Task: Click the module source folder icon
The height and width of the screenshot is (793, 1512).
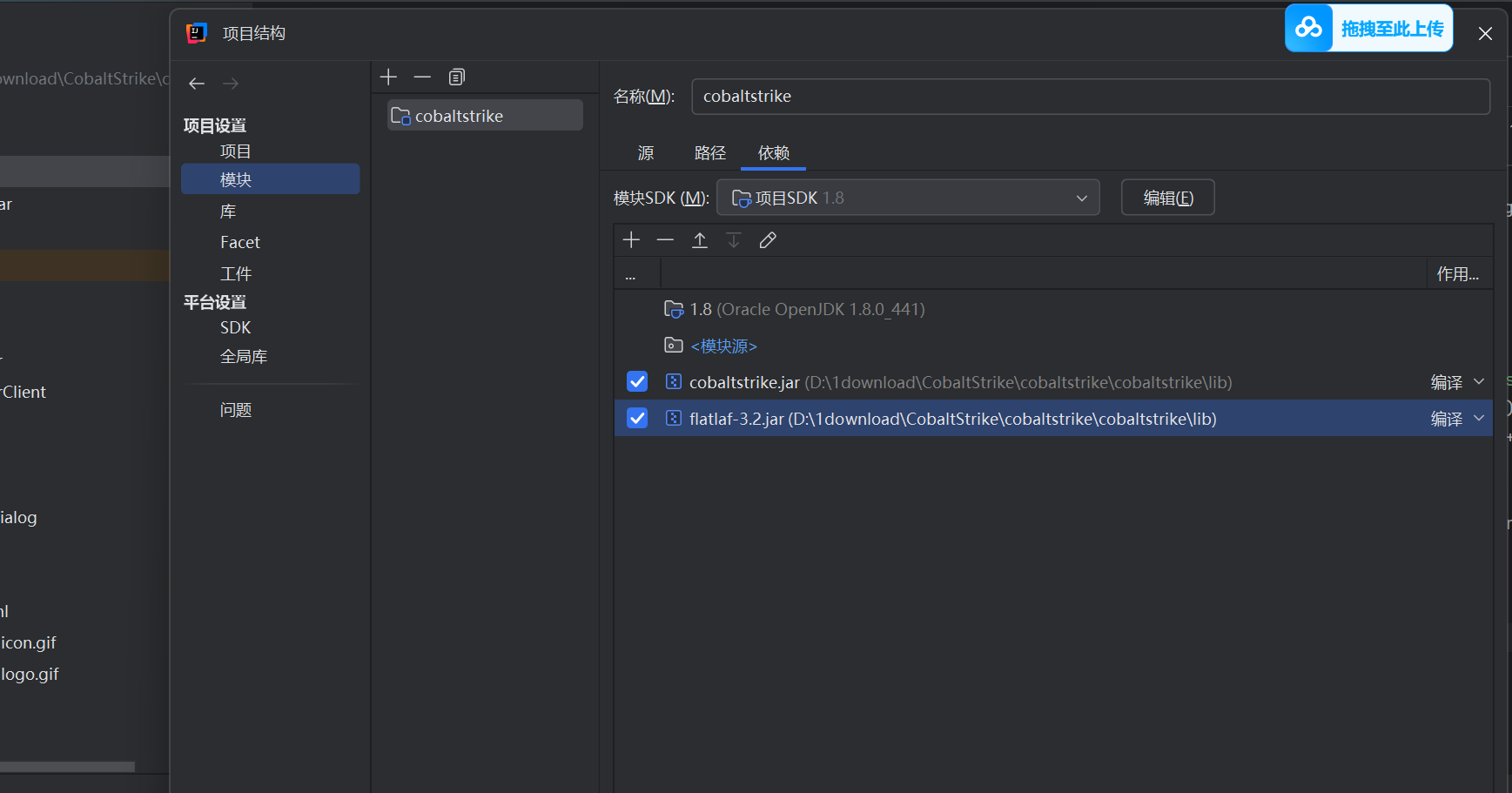Action: [674, 345]
